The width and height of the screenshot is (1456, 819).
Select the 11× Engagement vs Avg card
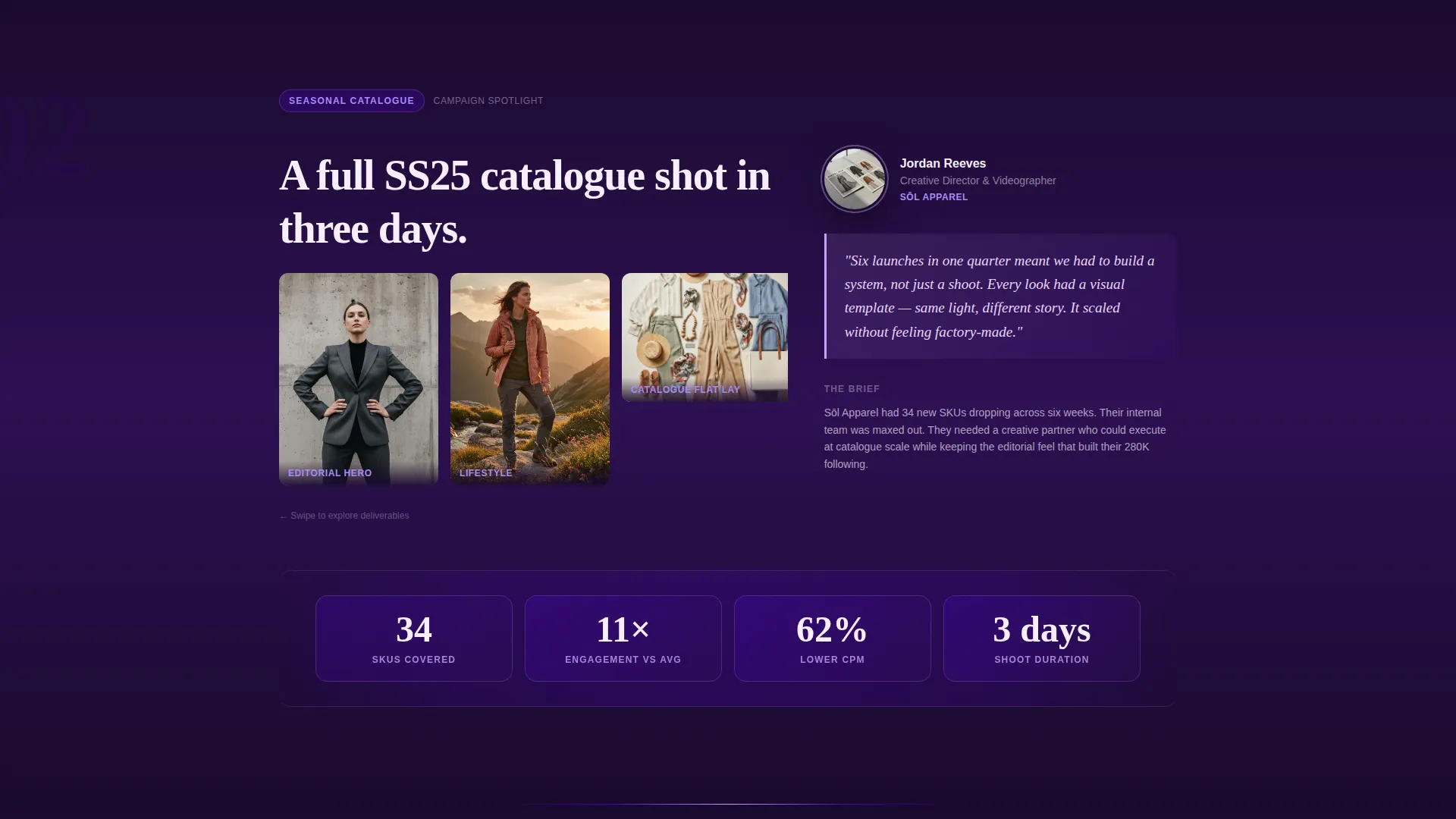pyautogui.click(x=623, y=639)
